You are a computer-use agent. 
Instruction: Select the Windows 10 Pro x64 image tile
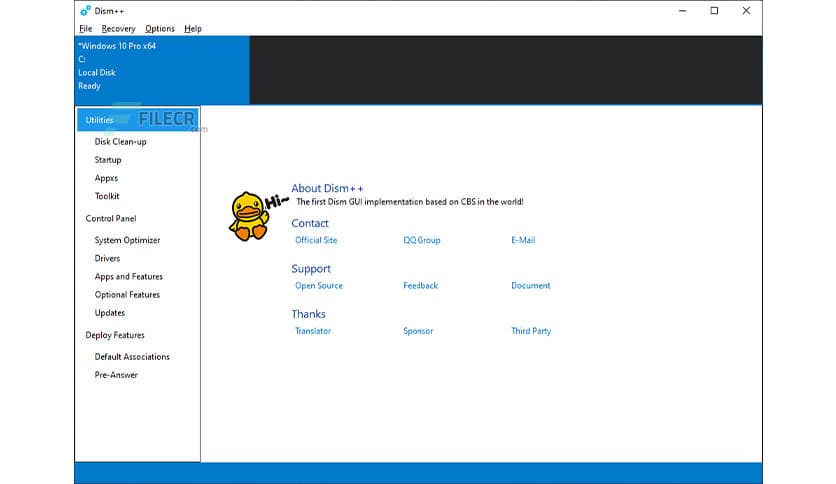coord(162,70)
